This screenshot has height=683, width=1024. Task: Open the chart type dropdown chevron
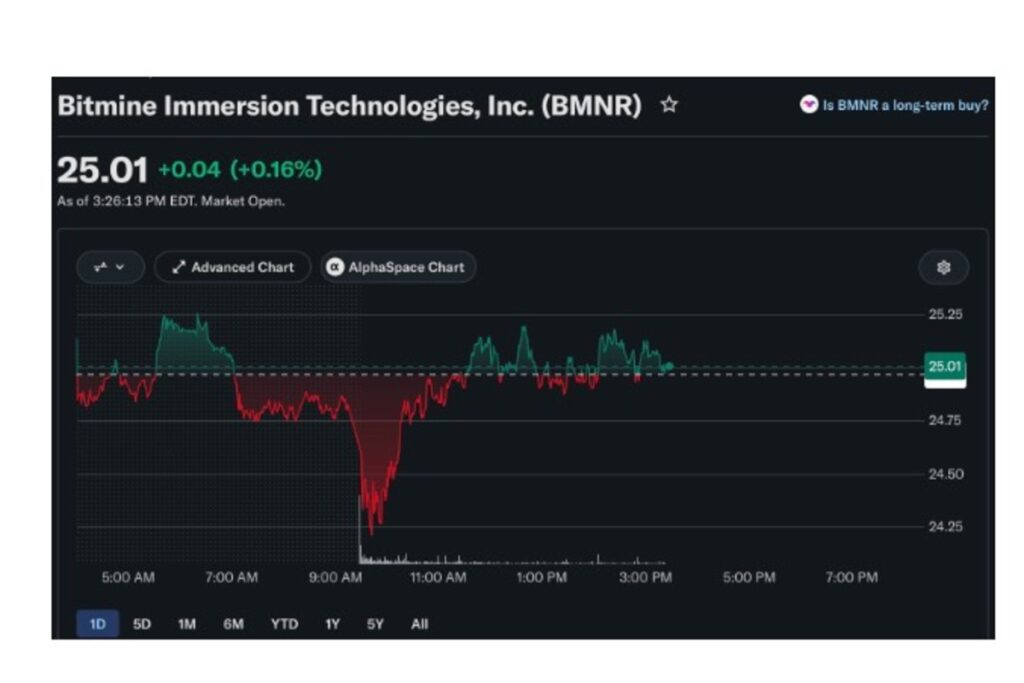pyautogui.click(x=120, y=267)
